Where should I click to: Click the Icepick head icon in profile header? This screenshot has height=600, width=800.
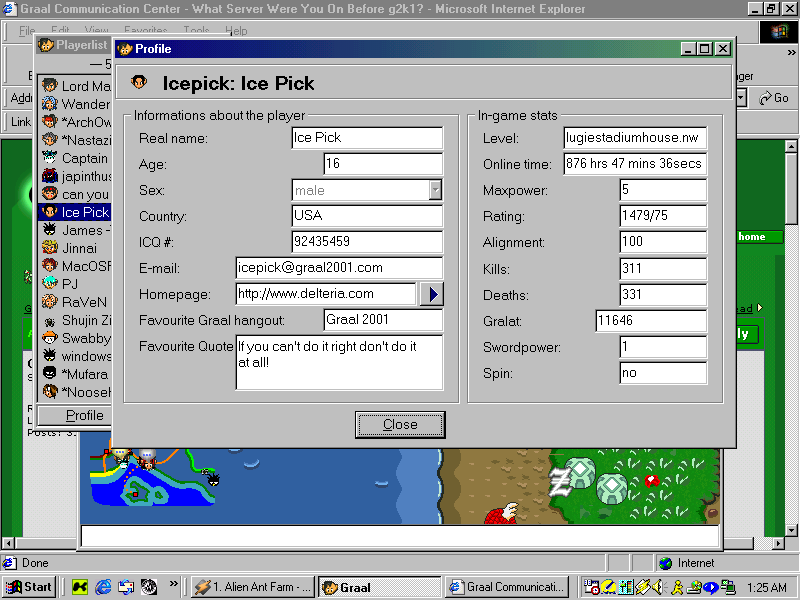pyautogui.click(x=139, y=82)
